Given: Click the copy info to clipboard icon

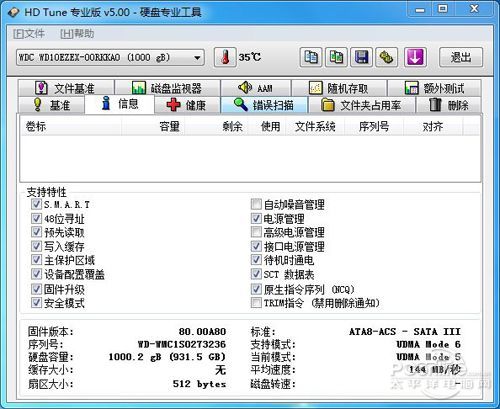Looking at the screenshot, I should tap(311, 57).
